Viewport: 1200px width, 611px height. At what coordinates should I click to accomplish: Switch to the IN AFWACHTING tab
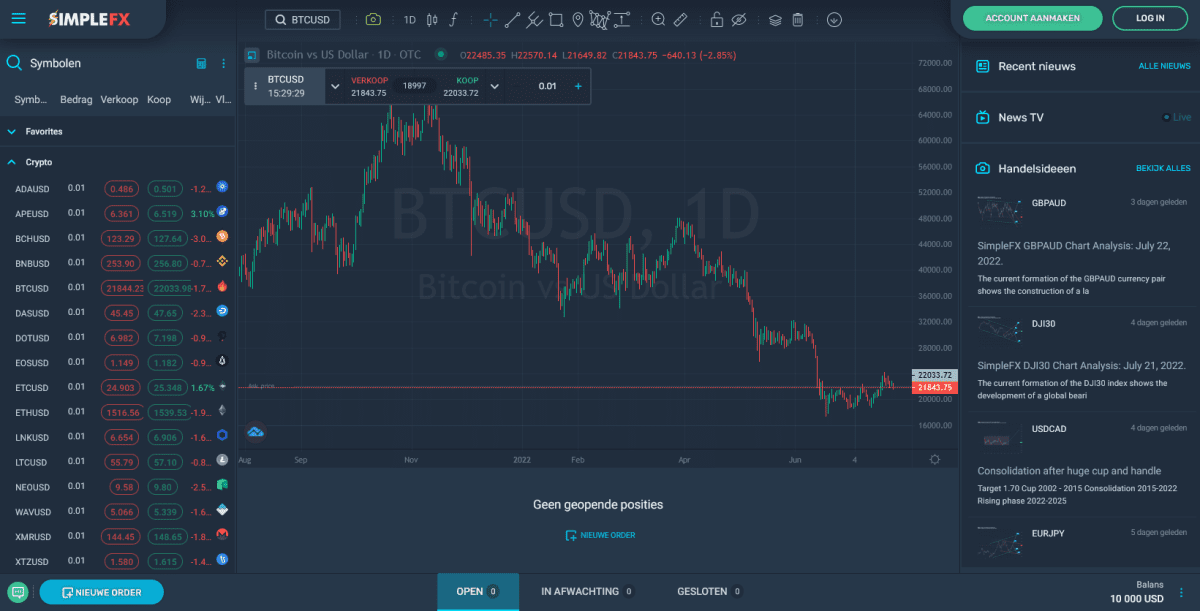click(588, 592)
